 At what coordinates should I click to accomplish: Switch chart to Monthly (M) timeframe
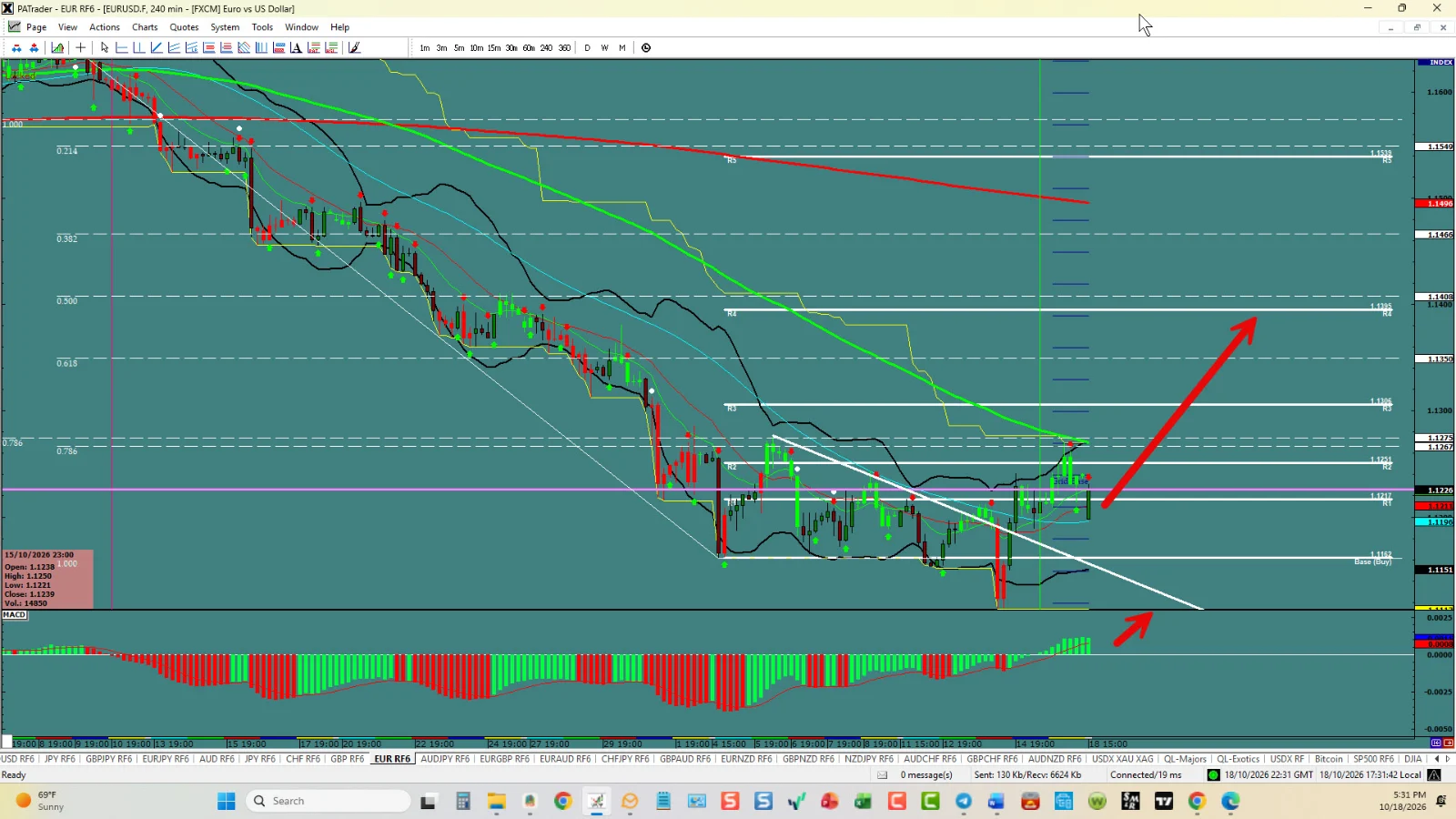click(622, 48)
